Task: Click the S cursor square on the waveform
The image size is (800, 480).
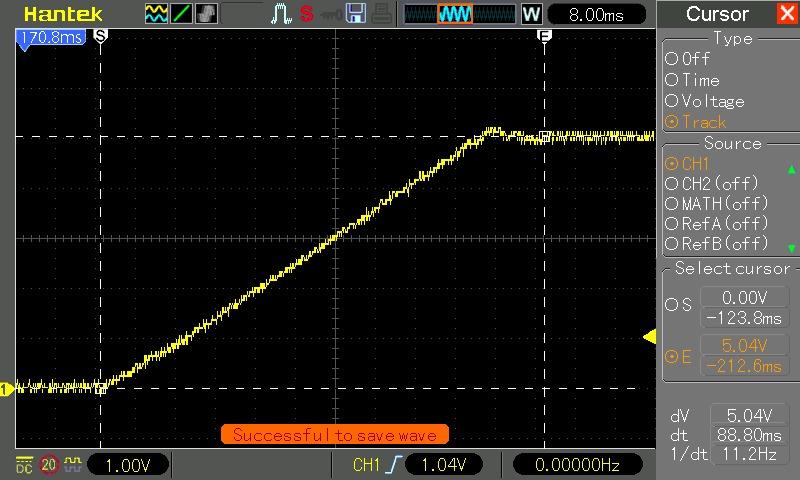Action: point(101,389)
